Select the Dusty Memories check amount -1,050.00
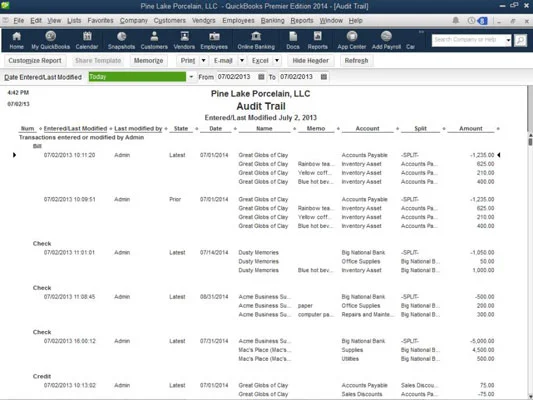Screen dimensions: 533x400 coord(482,253)
